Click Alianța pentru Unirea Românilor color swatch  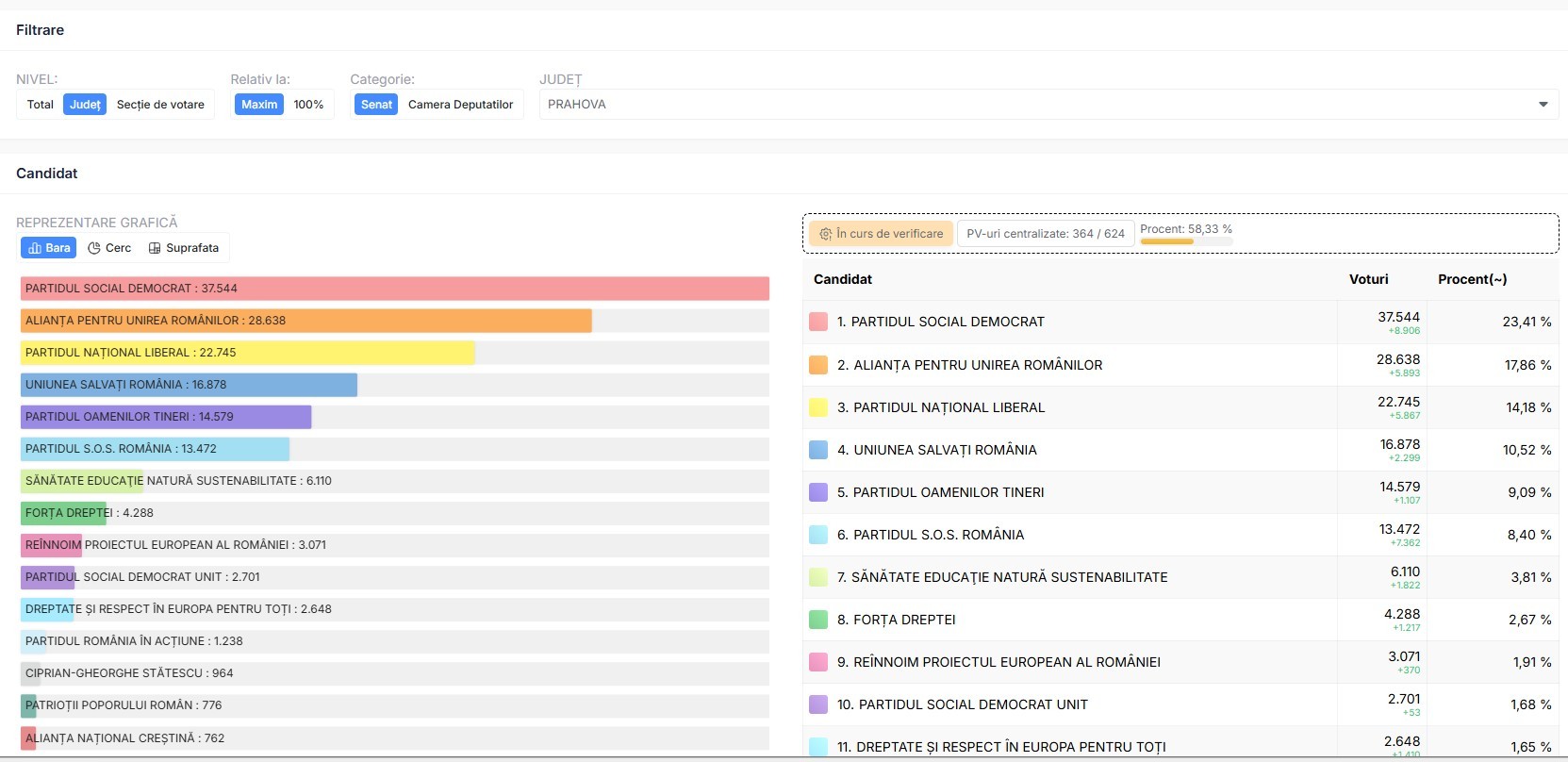[x=818, y=365]
